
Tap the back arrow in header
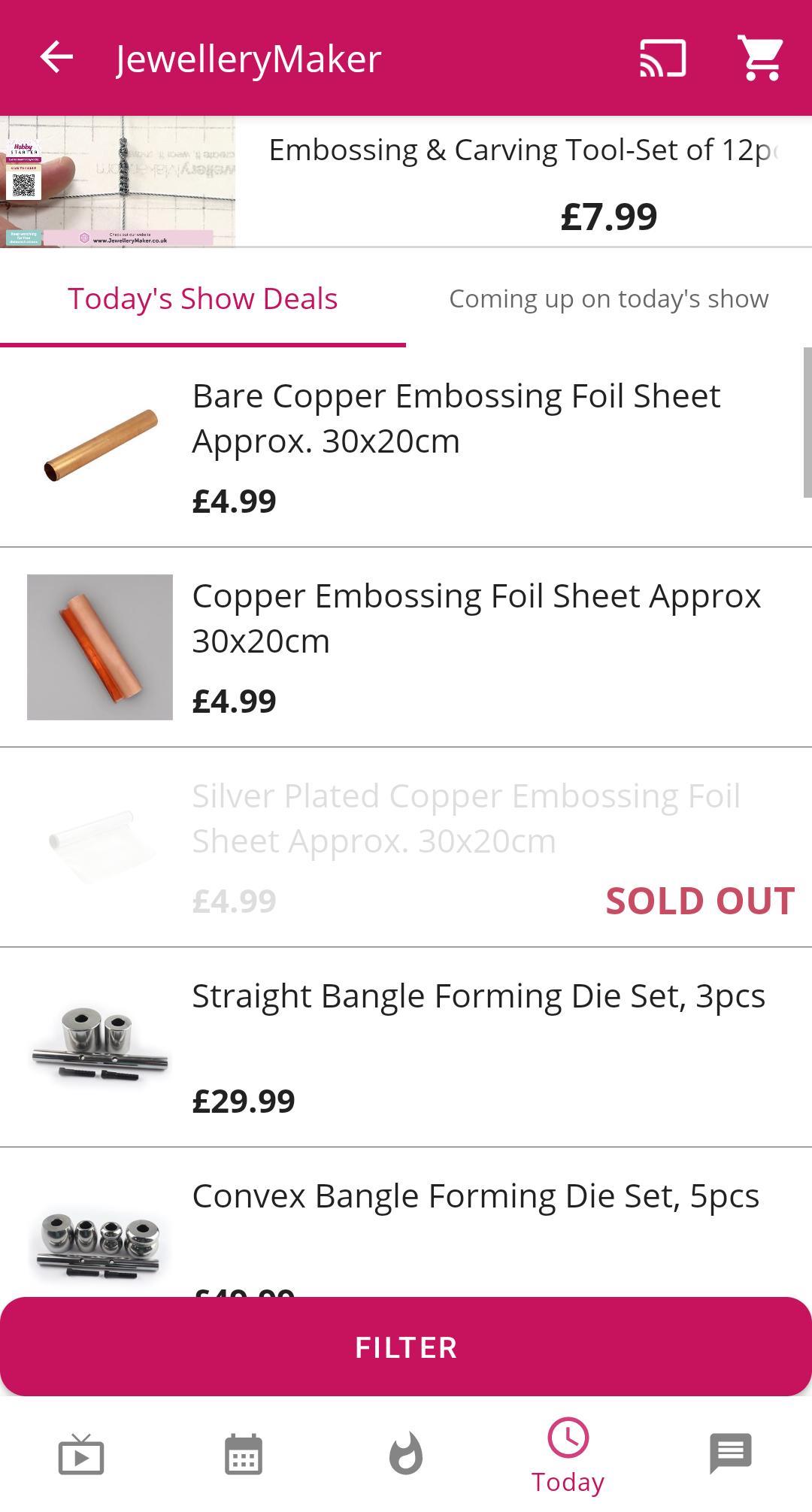coord(56,58)
